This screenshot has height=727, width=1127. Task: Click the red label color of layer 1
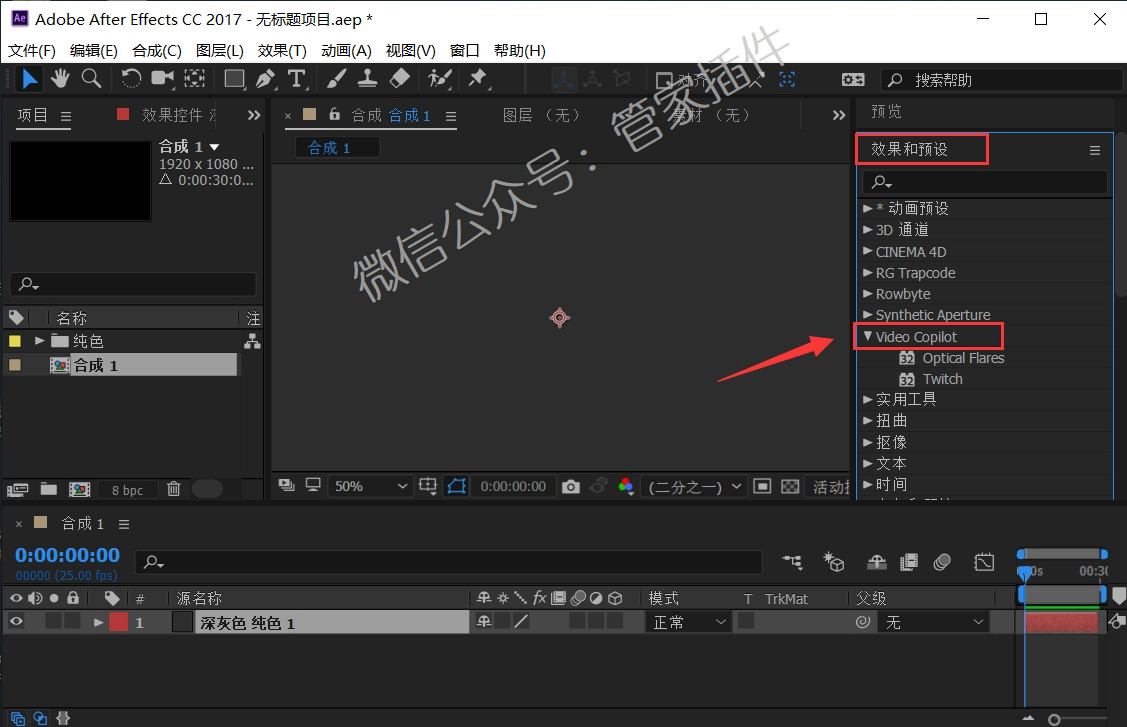(x=119, y=622)
